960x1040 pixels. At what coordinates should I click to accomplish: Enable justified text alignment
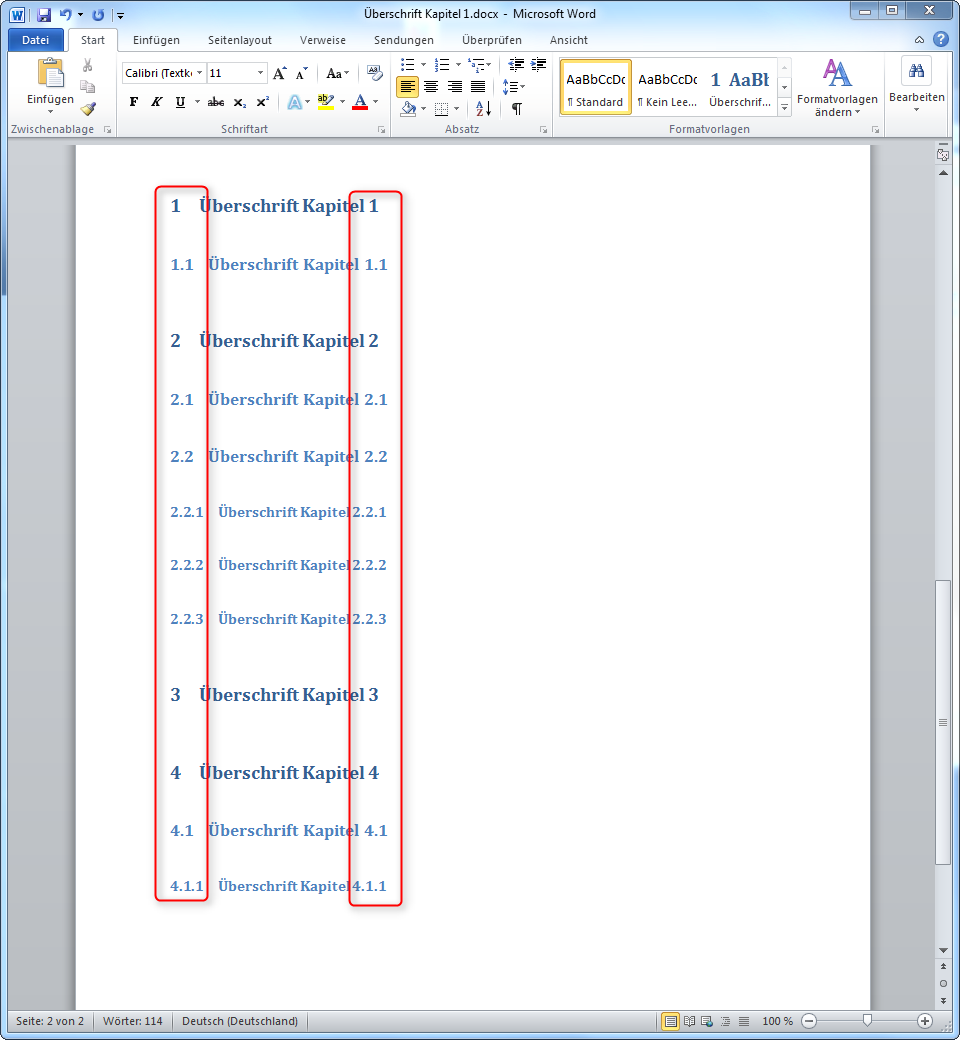click(x=478, y=86)
